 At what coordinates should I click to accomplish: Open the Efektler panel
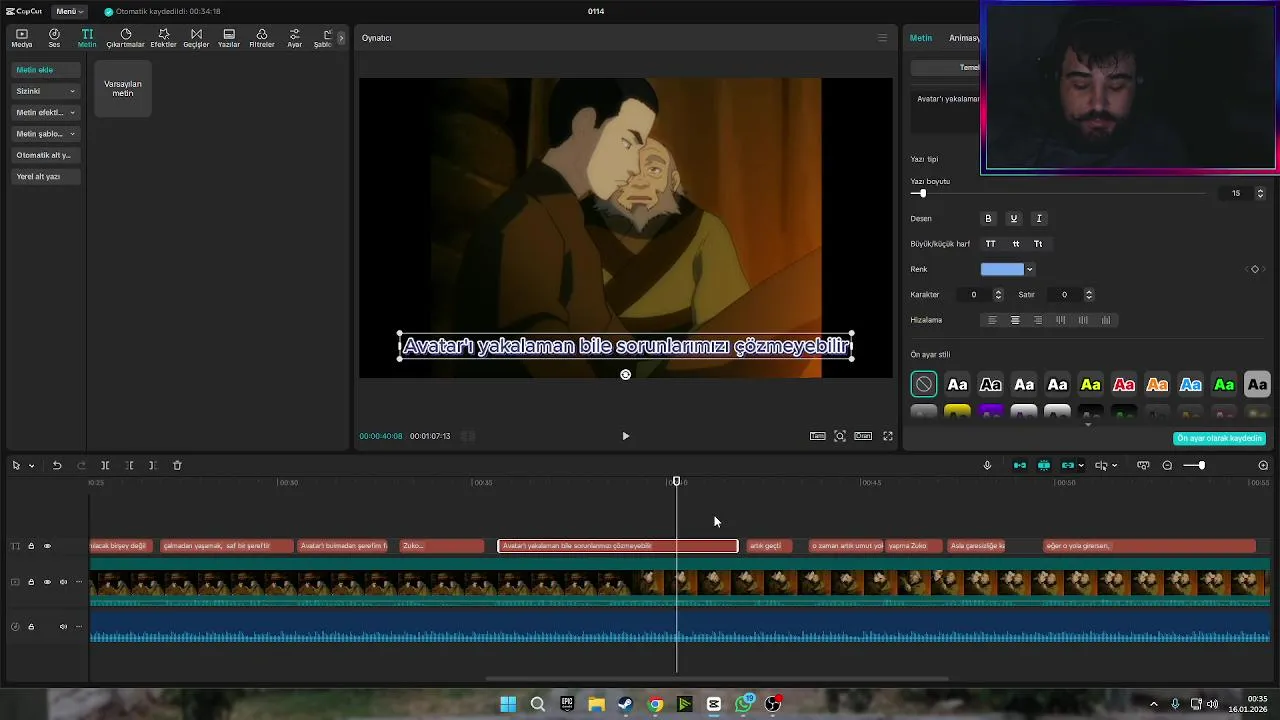tap(163, 38)
